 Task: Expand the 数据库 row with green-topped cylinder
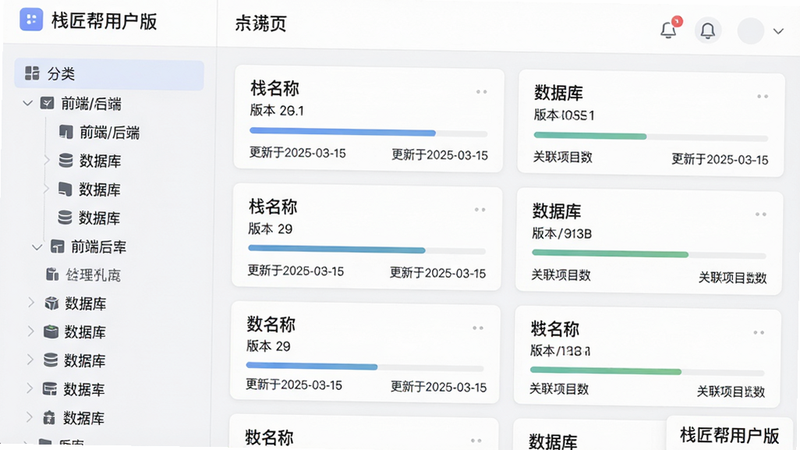click(31, 331)
